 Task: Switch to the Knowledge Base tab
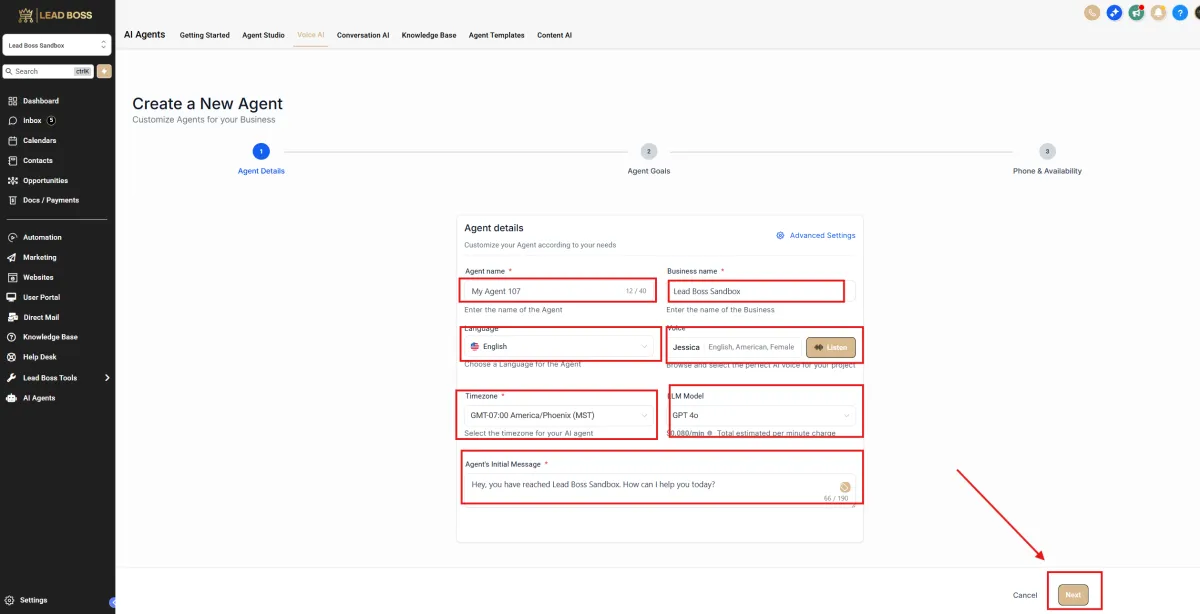429,35
